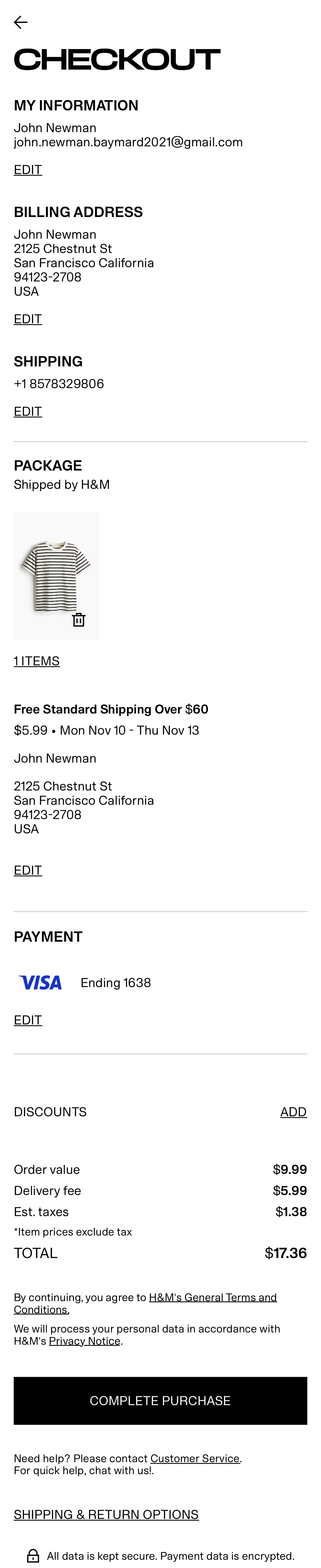This screenshot has height=1568, width=321.
Task: Add a discount code
Action: [293, 1112]
